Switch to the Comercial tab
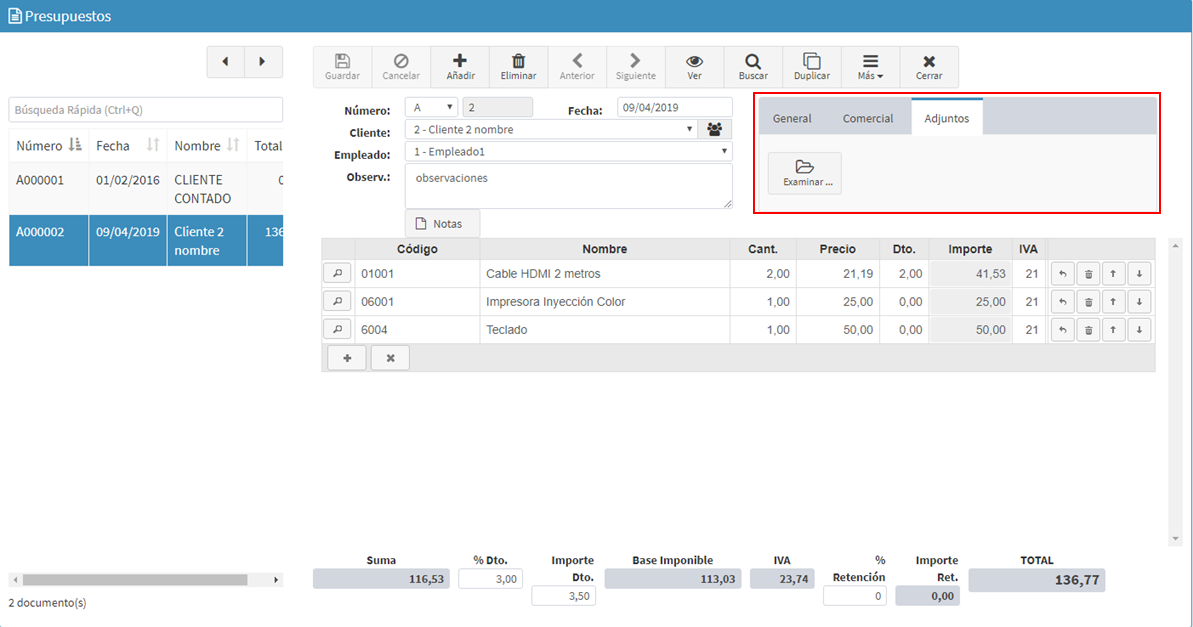The height and width of the screenshot is (627, 1193). (x=867, y=118)
